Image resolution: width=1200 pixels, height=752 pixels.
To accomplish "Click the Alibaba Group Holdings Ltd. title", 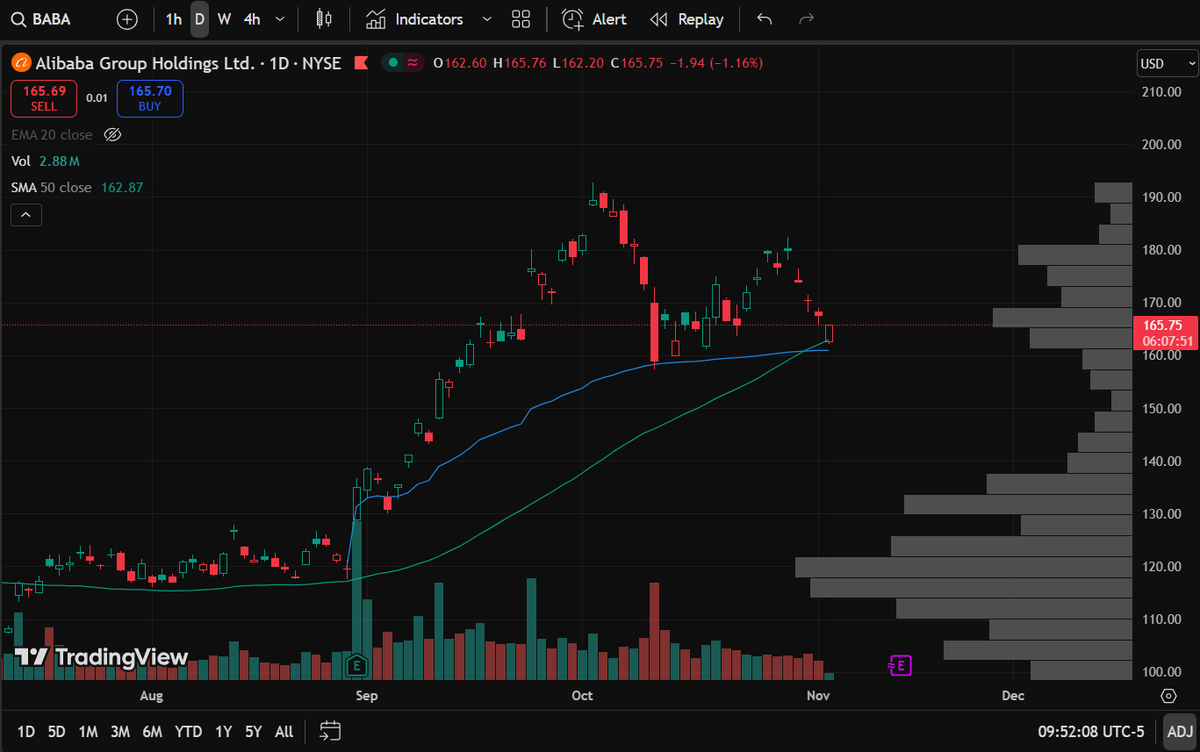I will point(144,63).
